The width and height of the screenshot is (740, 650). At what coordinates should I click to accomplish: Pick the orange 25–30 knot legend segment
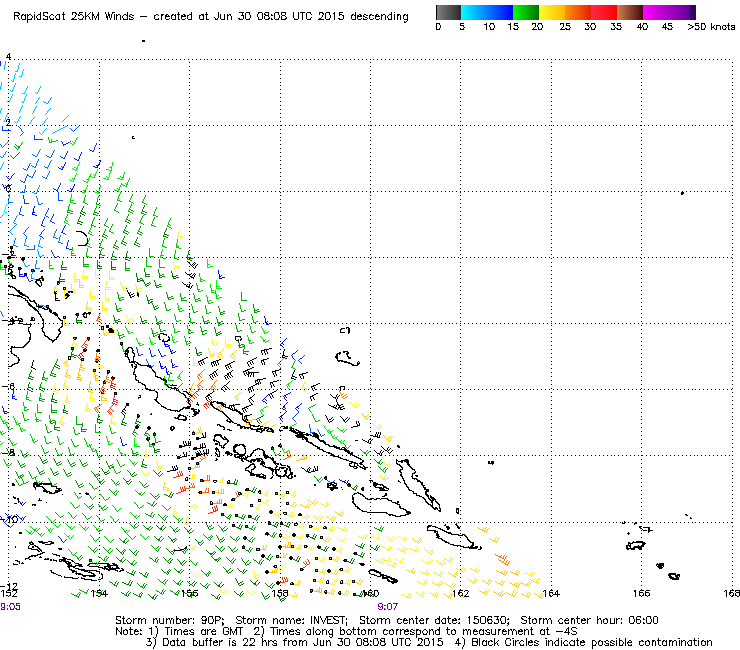point(578,12)
